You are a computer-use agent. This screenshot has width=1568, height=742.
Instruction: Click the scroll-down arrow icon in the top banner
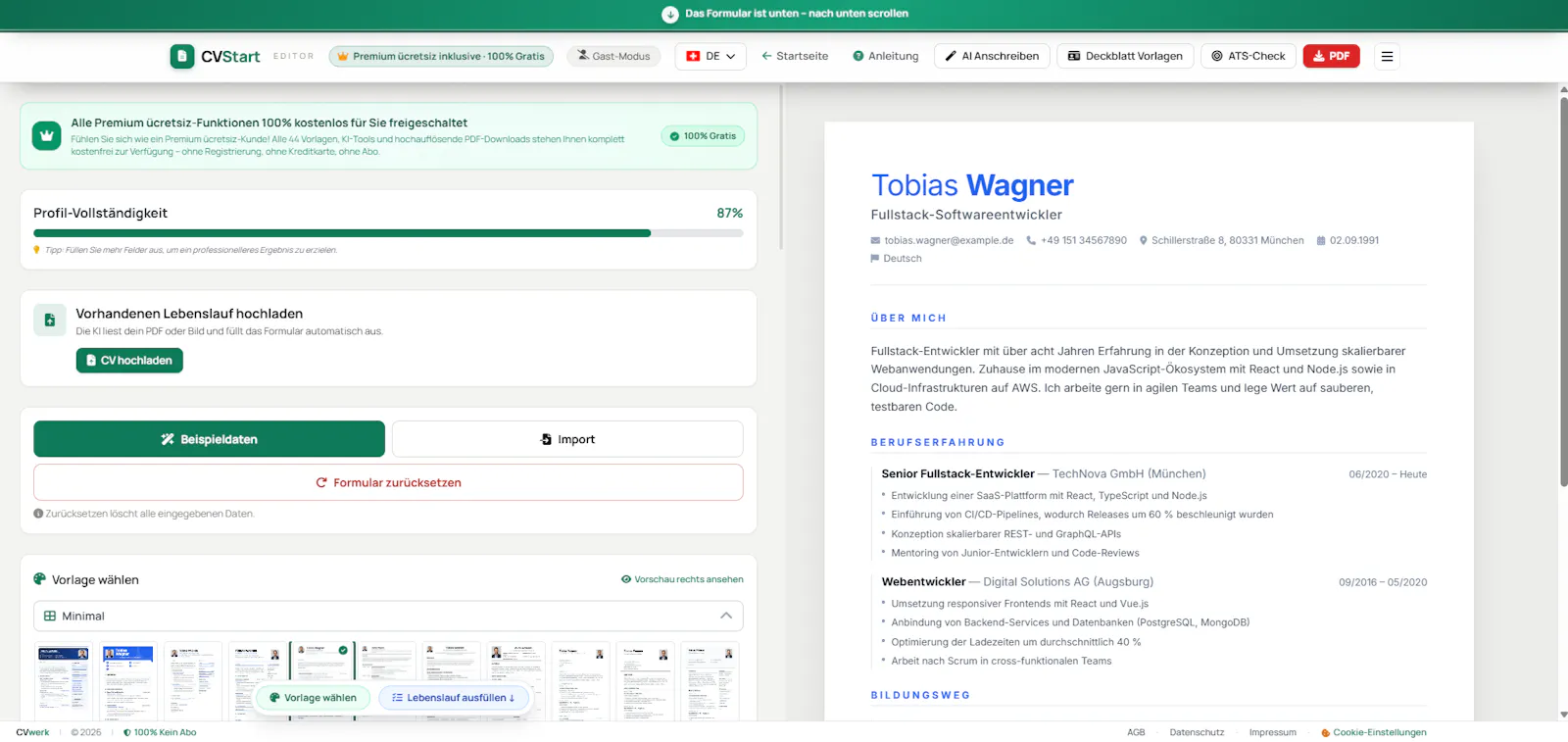click(x=670, y=14)
